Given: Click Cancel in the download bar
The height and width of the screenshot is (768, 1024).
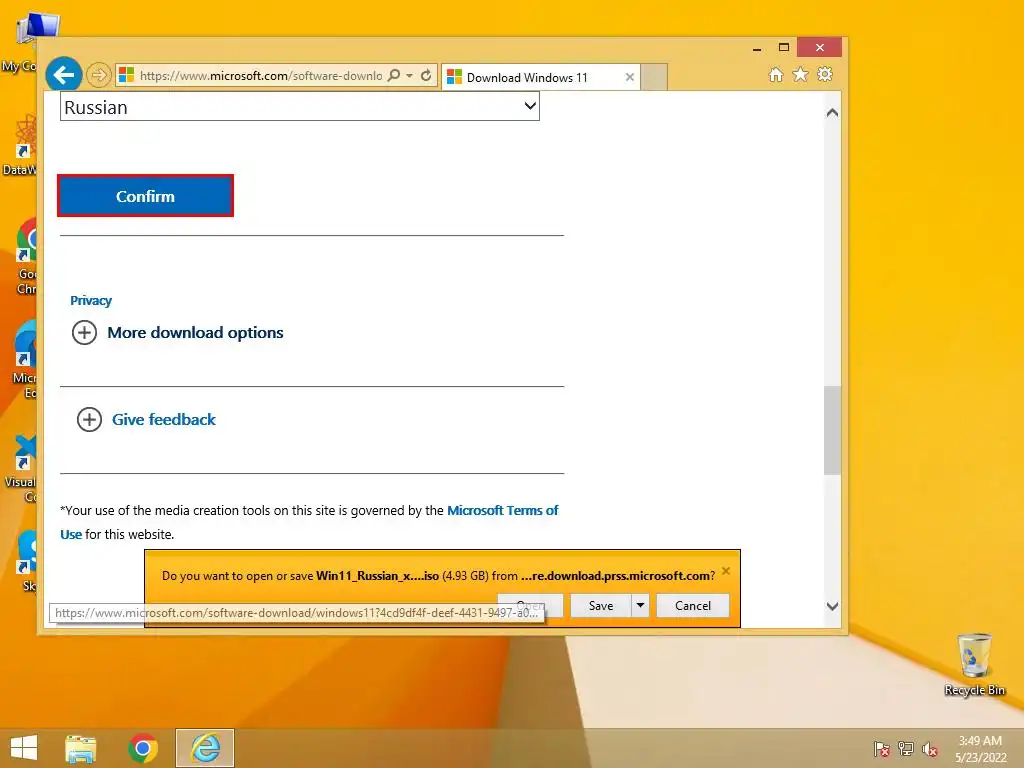Looking at the screenshot, I should 693,605.
